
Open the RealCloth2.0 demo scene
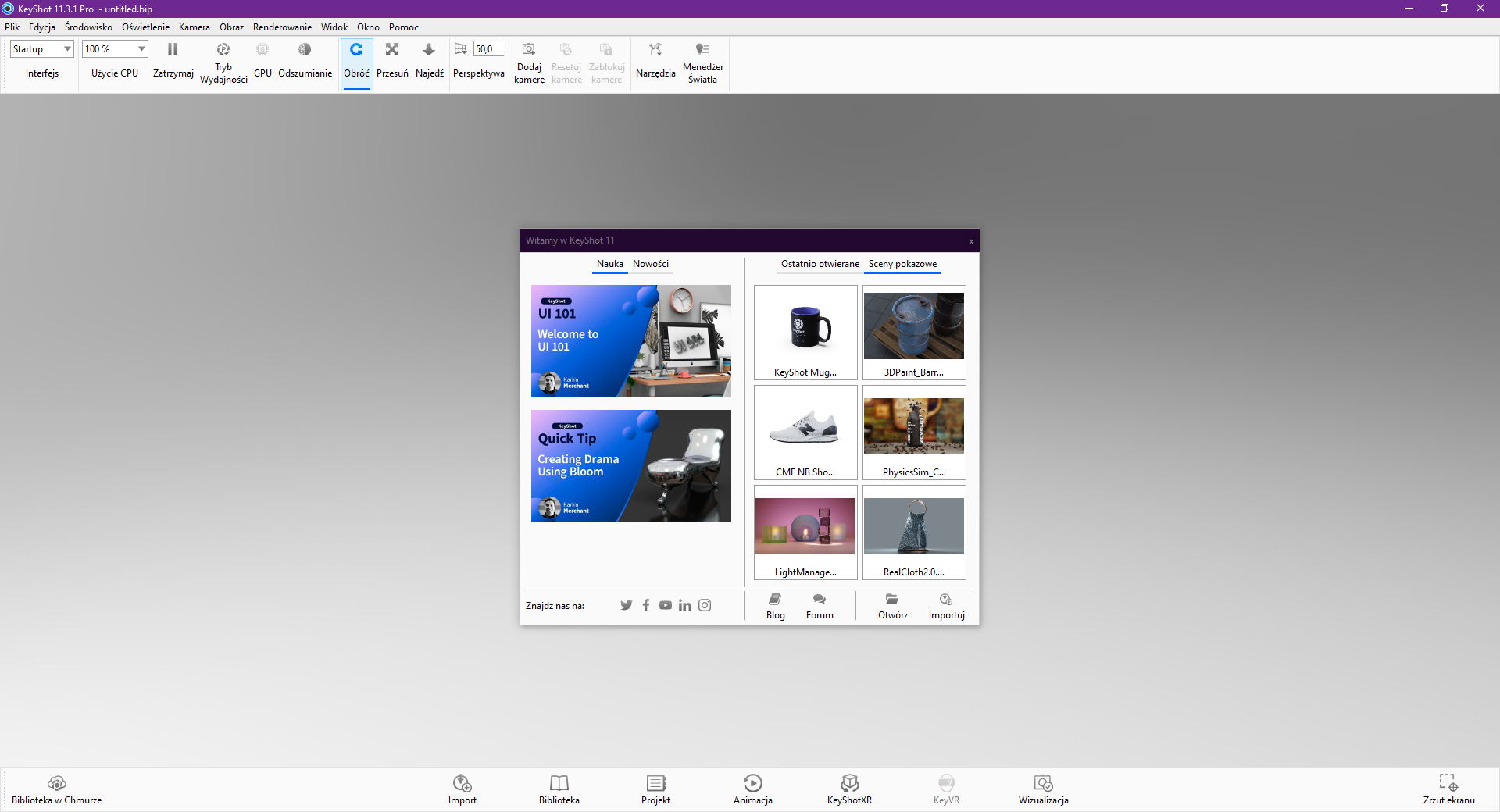[914, 532]
